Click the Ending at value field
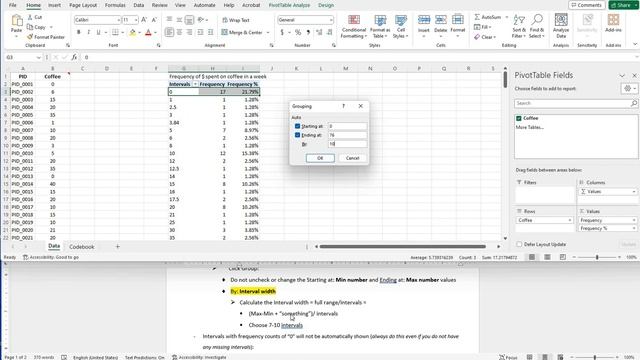Image resolution: width=640 pixels, height=360 pixels. click(x=347, y=135)
